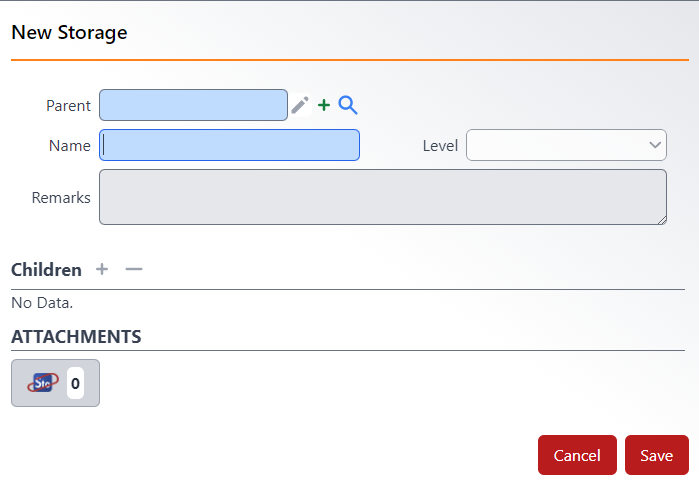Click the pencil edit icon beside Parent

coord(300,106)
